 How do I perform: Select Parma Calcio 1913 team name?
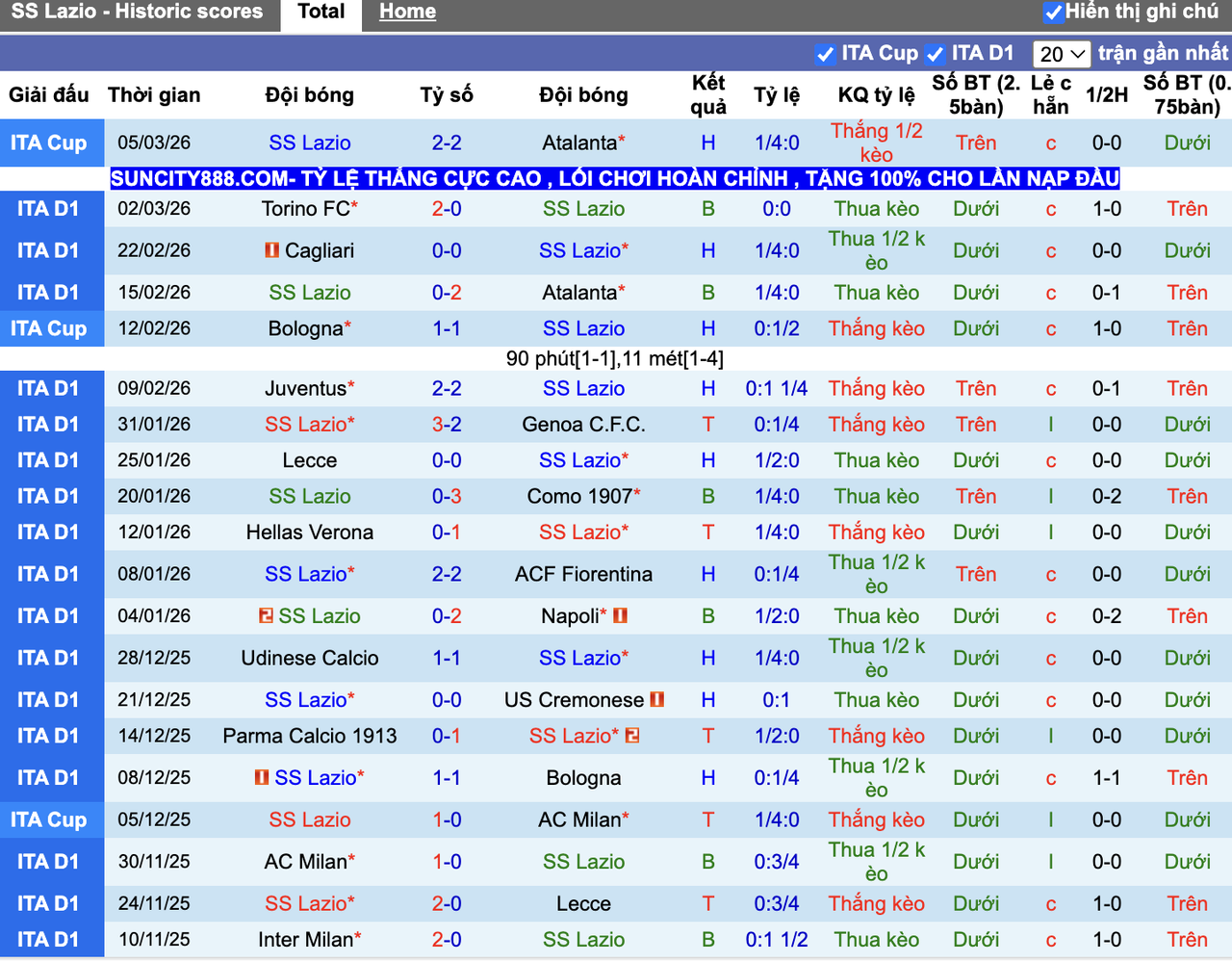point(310,736)
